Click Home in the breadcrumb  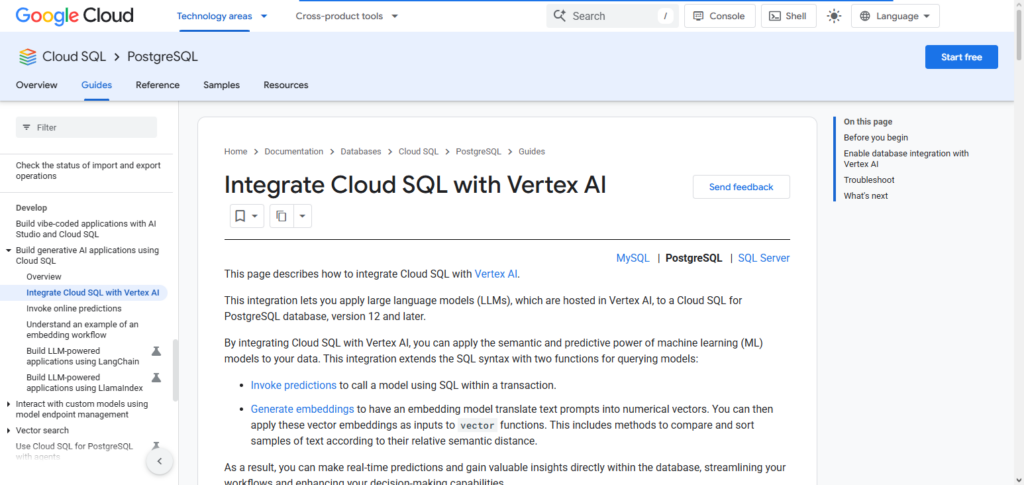236,151
